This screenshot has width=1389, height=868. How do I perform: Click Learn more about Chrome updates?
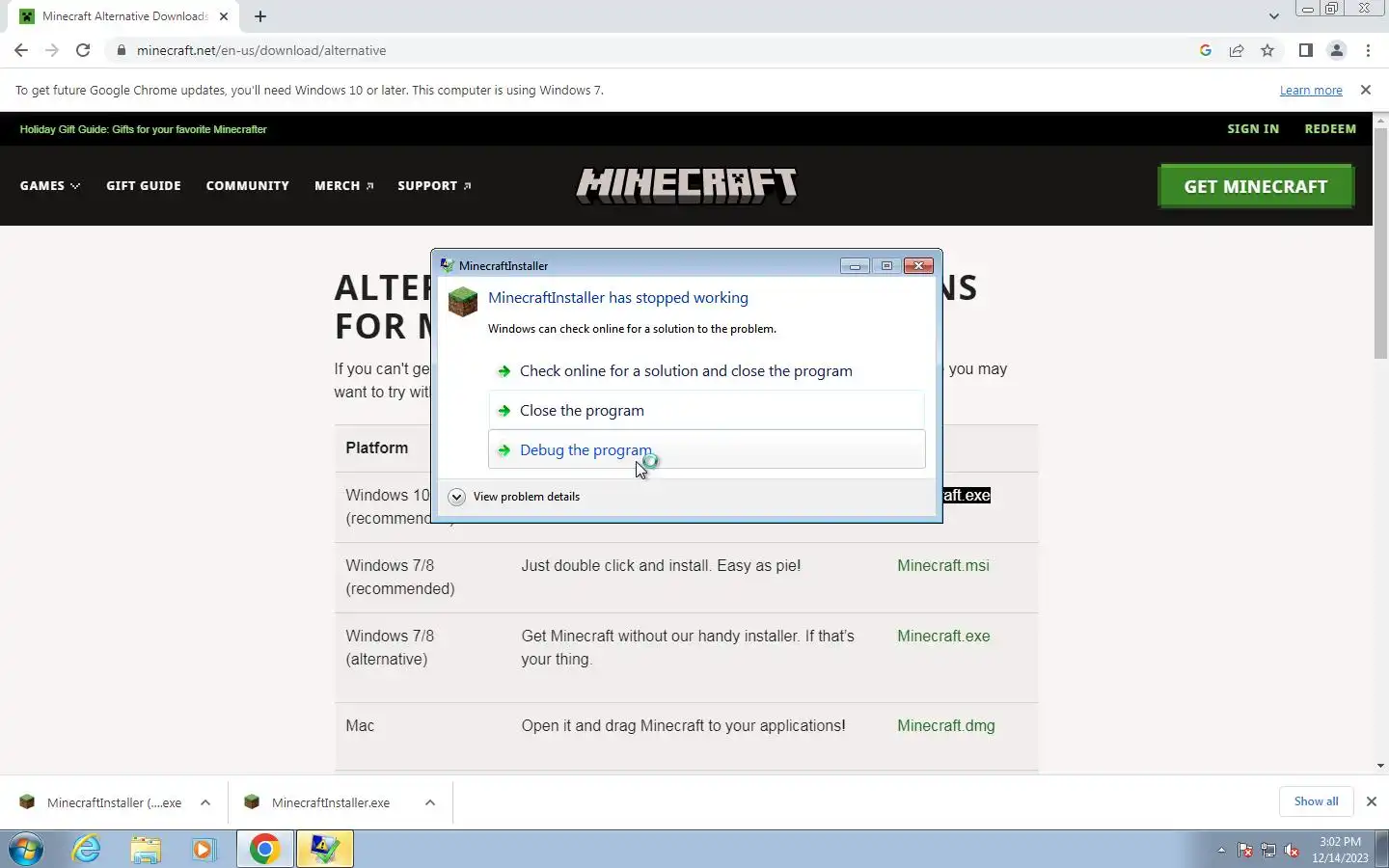pyautogui.click(x=1311, y=90)
